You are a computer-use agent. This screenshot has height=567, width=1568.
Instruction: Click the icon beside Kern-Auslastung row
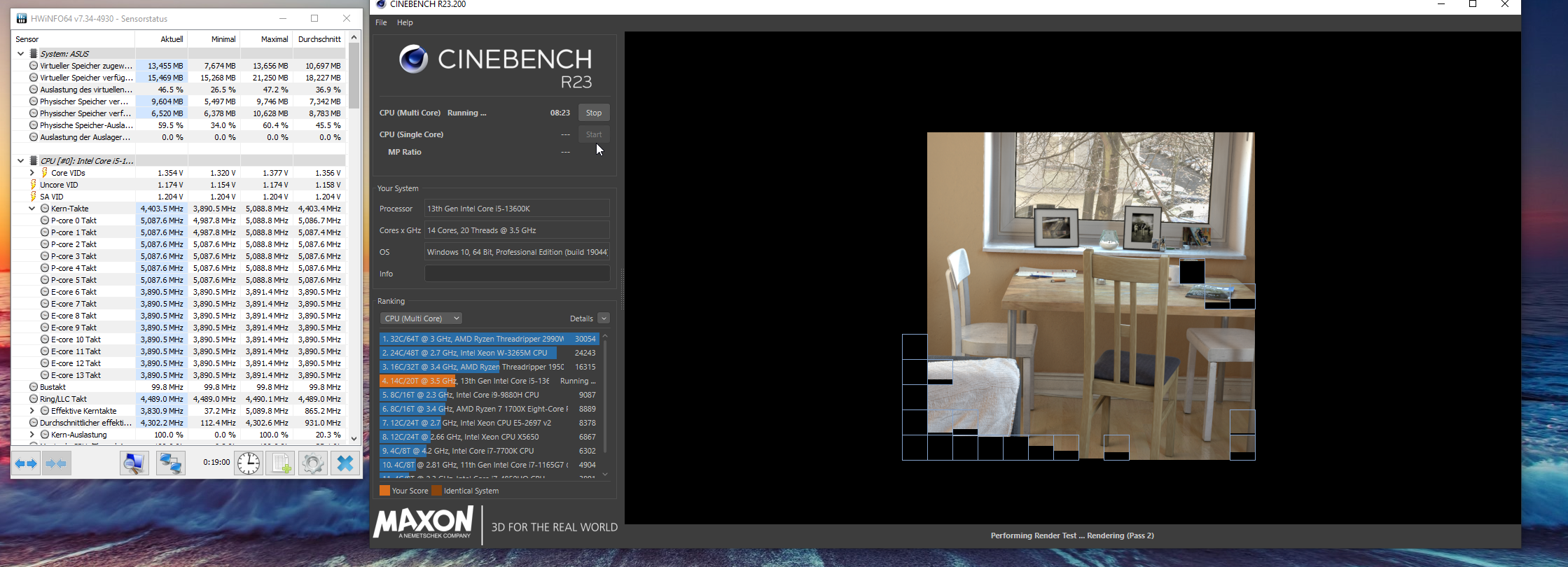coord(45,435)
